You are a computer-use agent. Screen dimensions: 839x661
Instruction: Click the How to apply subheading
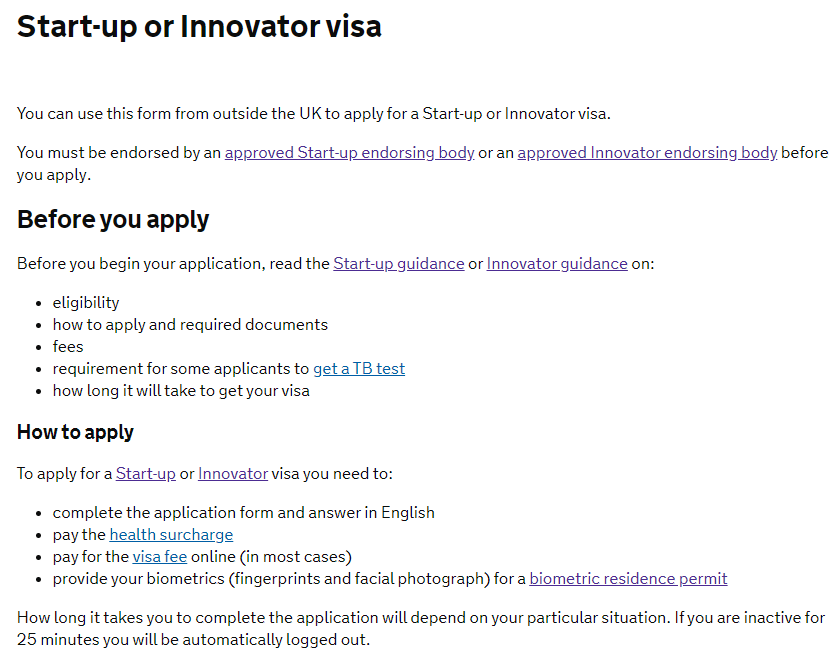(x=75, y=432)
